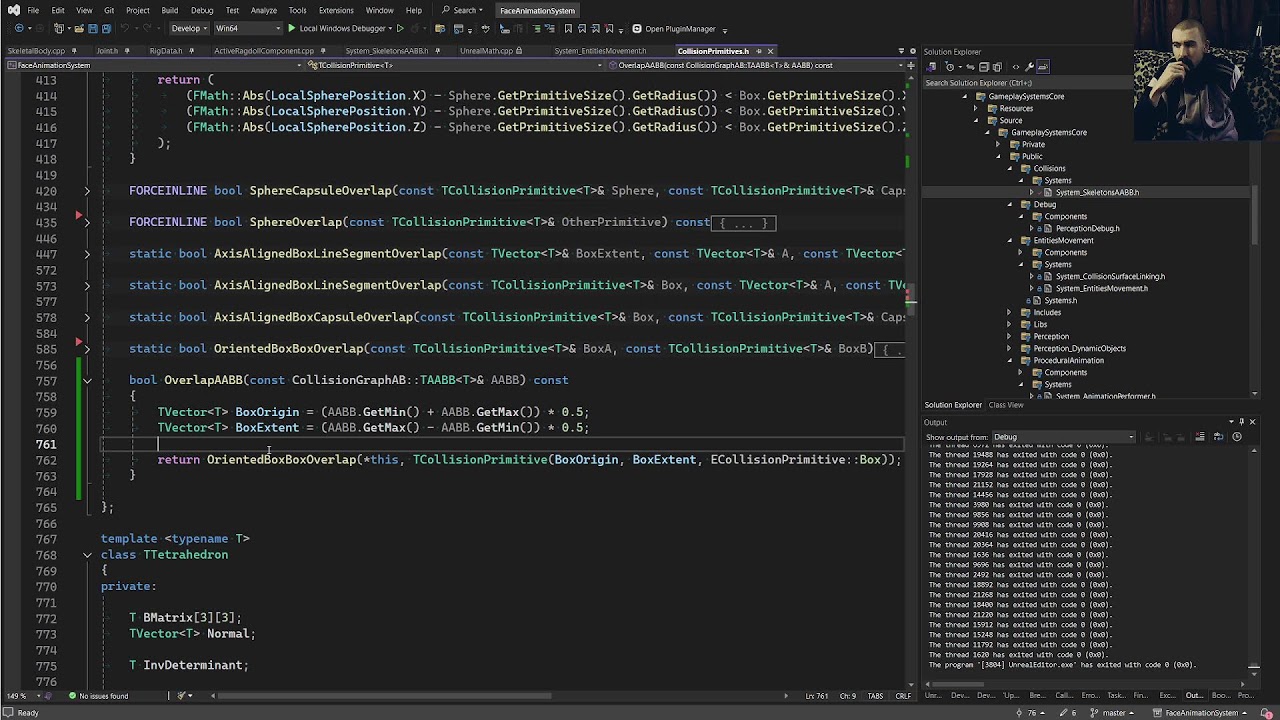Image resolution: width=1280 pixels, height=720 pixels.
Task: Click the Save file toolbar icon
Action: tap(92, 28)
